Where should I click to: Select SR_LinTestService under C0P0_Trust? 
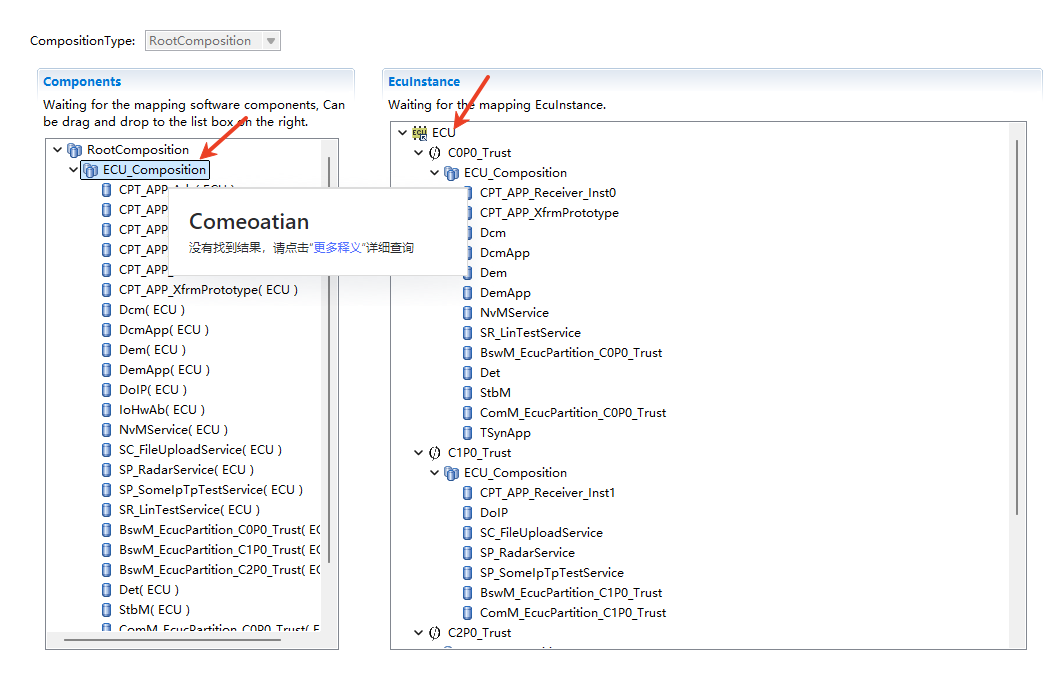(x=530, y=333)
